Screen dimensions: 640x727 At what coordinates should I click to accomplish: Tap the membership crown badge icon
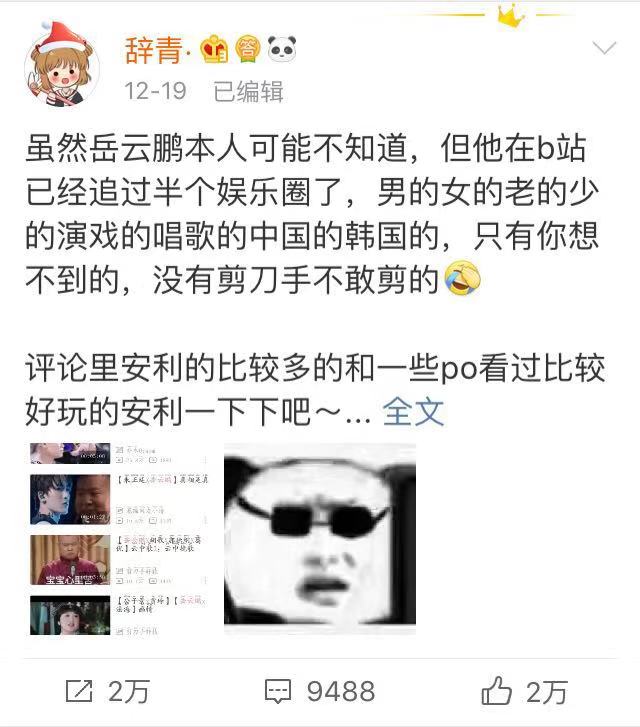[214, 49]
